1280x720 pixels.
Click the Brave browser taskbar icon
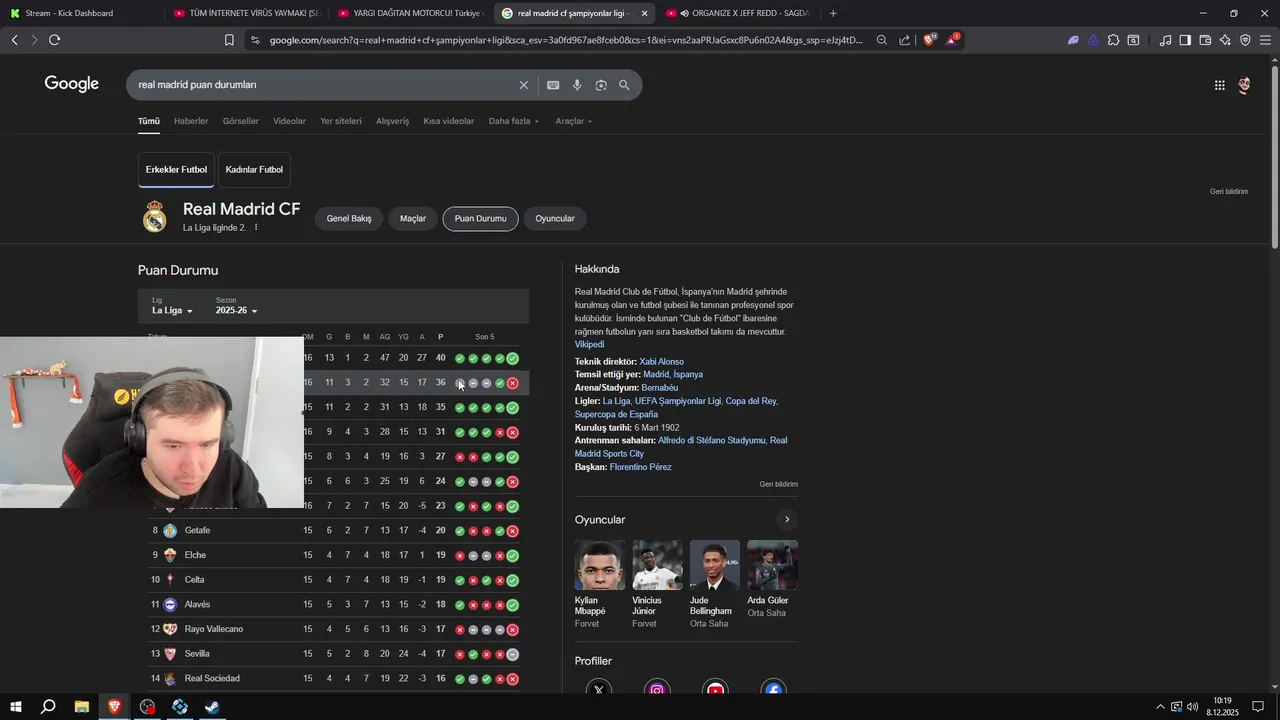114,707
